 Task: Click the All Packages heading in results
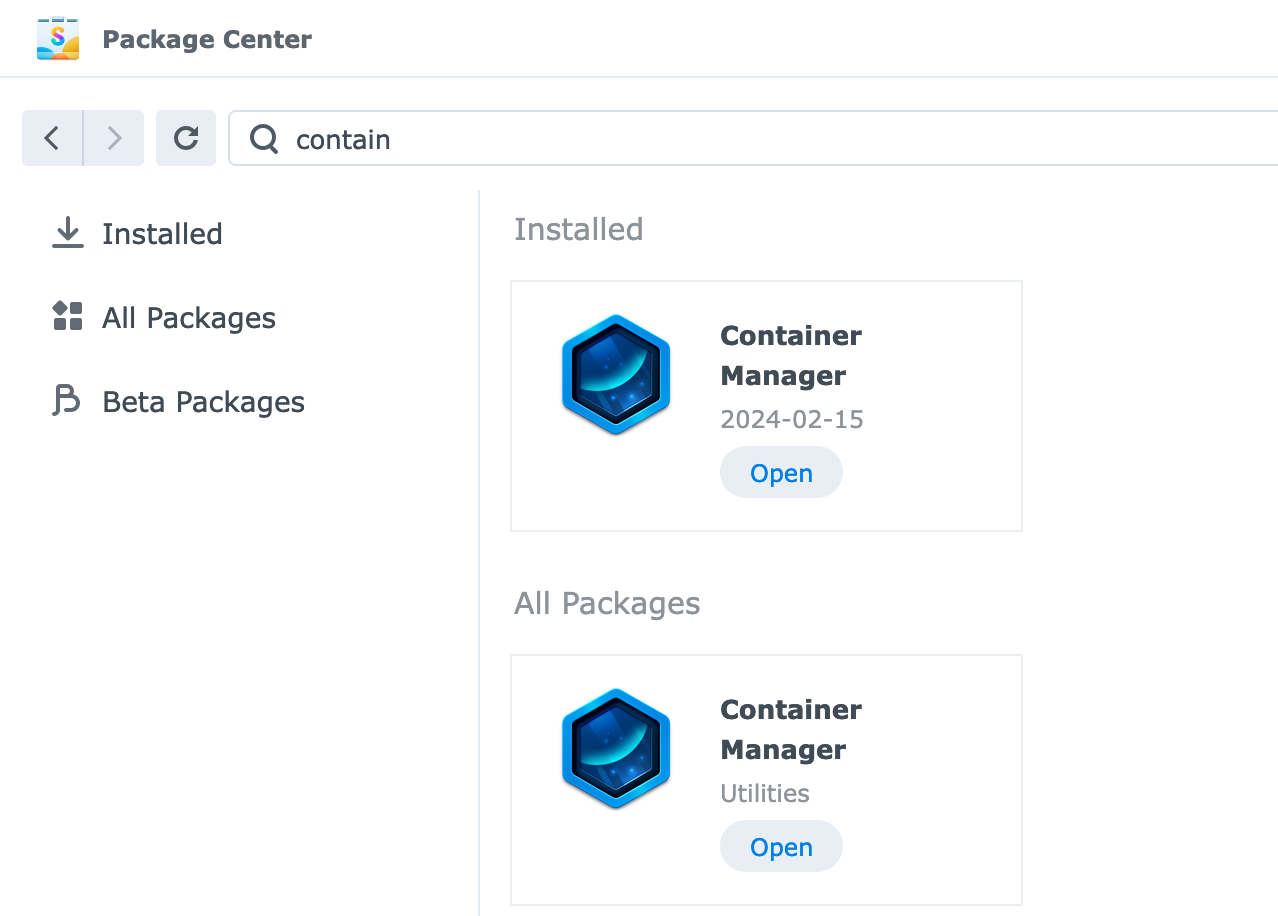point(607,603)
